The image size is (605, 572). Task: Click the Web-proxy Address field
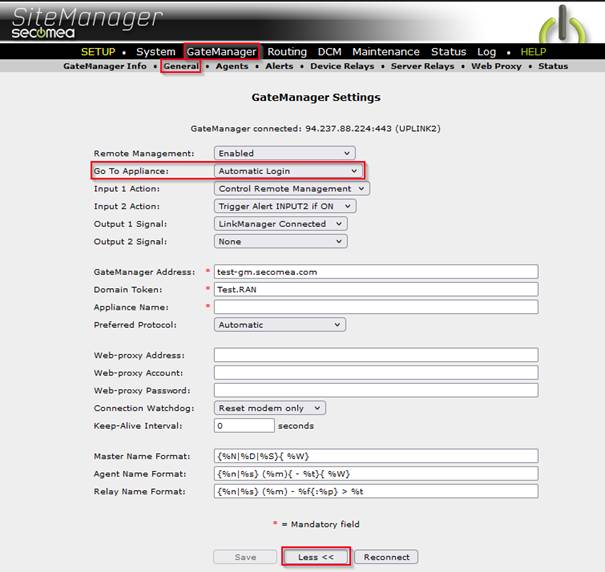pyautogui.click(x=376, y=355)
